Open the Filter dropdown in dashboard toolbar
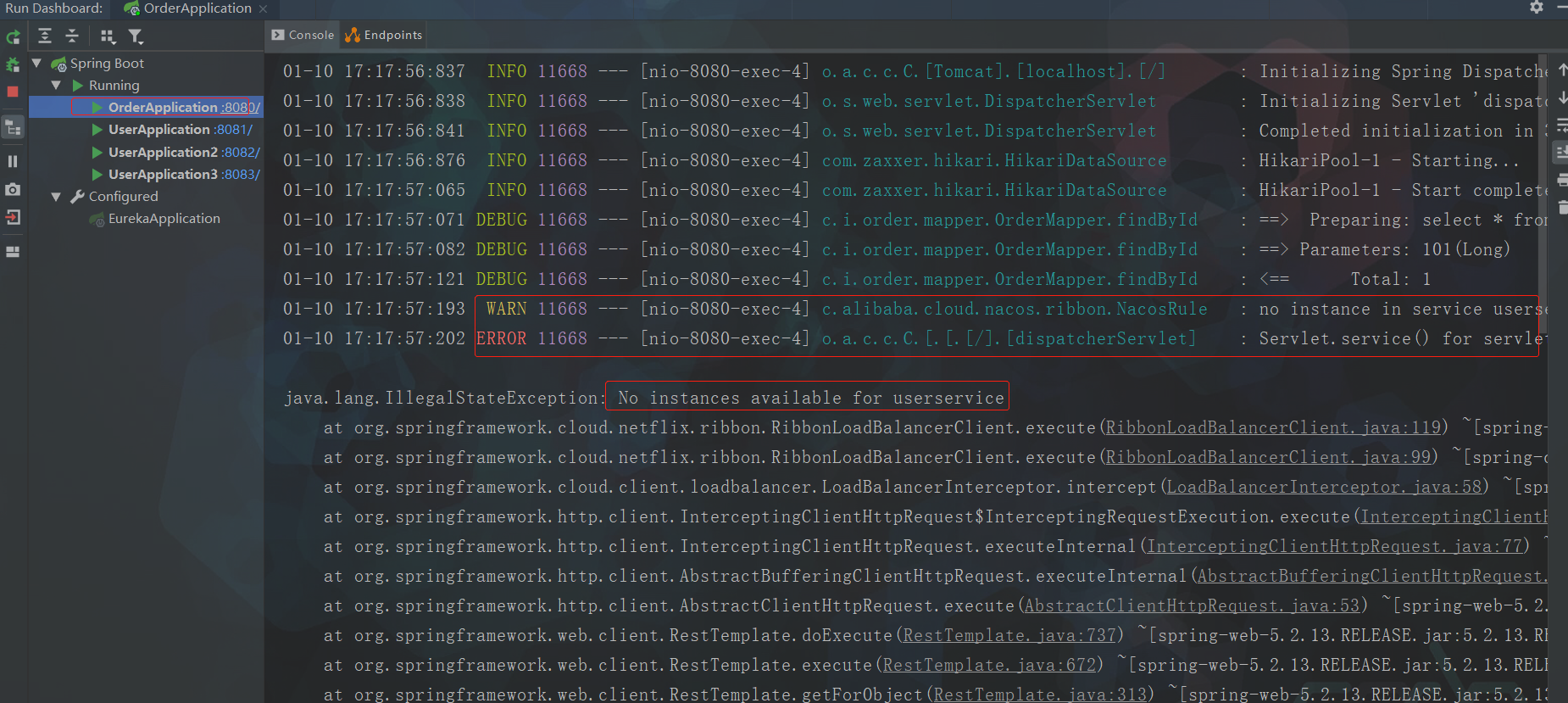This screenshot has height=703, width=1568. click(136, 36)
